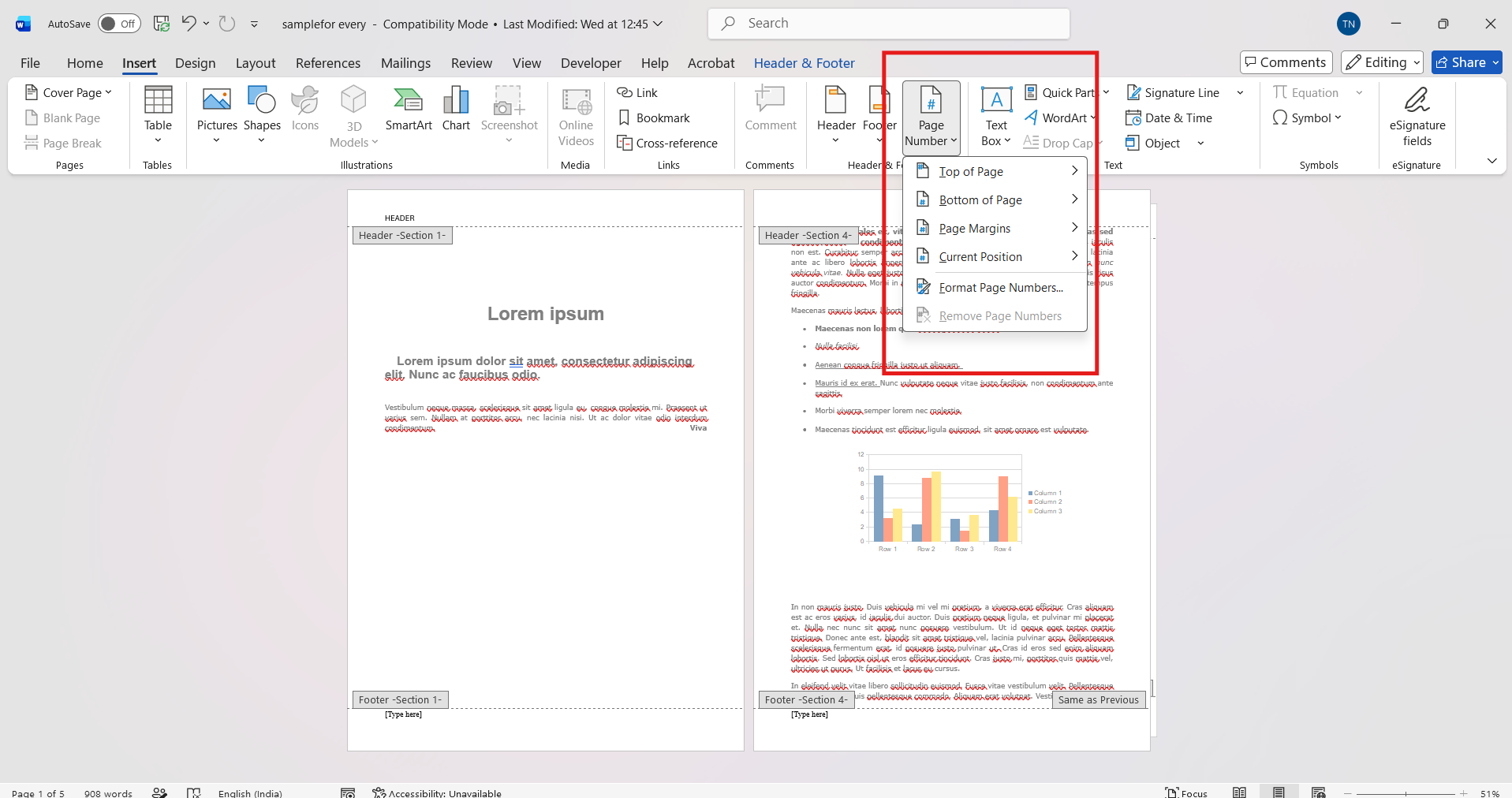
Task: Switch to Print Layout view
Action: coord(1279,792)
